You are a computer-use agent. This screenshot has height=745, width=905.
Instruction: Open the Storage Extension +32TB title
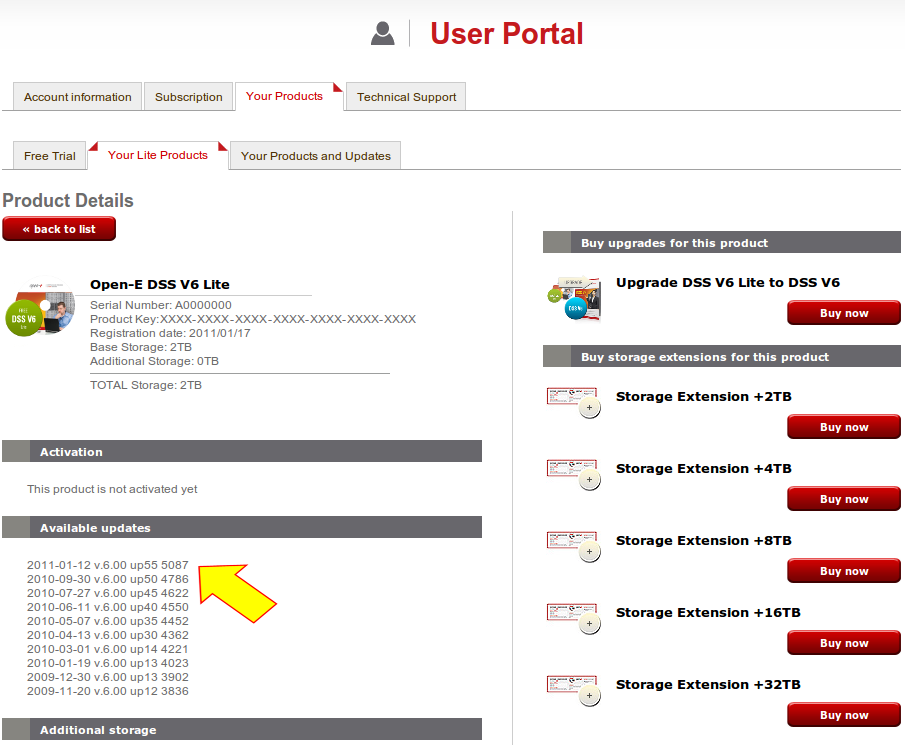point(708,685)
